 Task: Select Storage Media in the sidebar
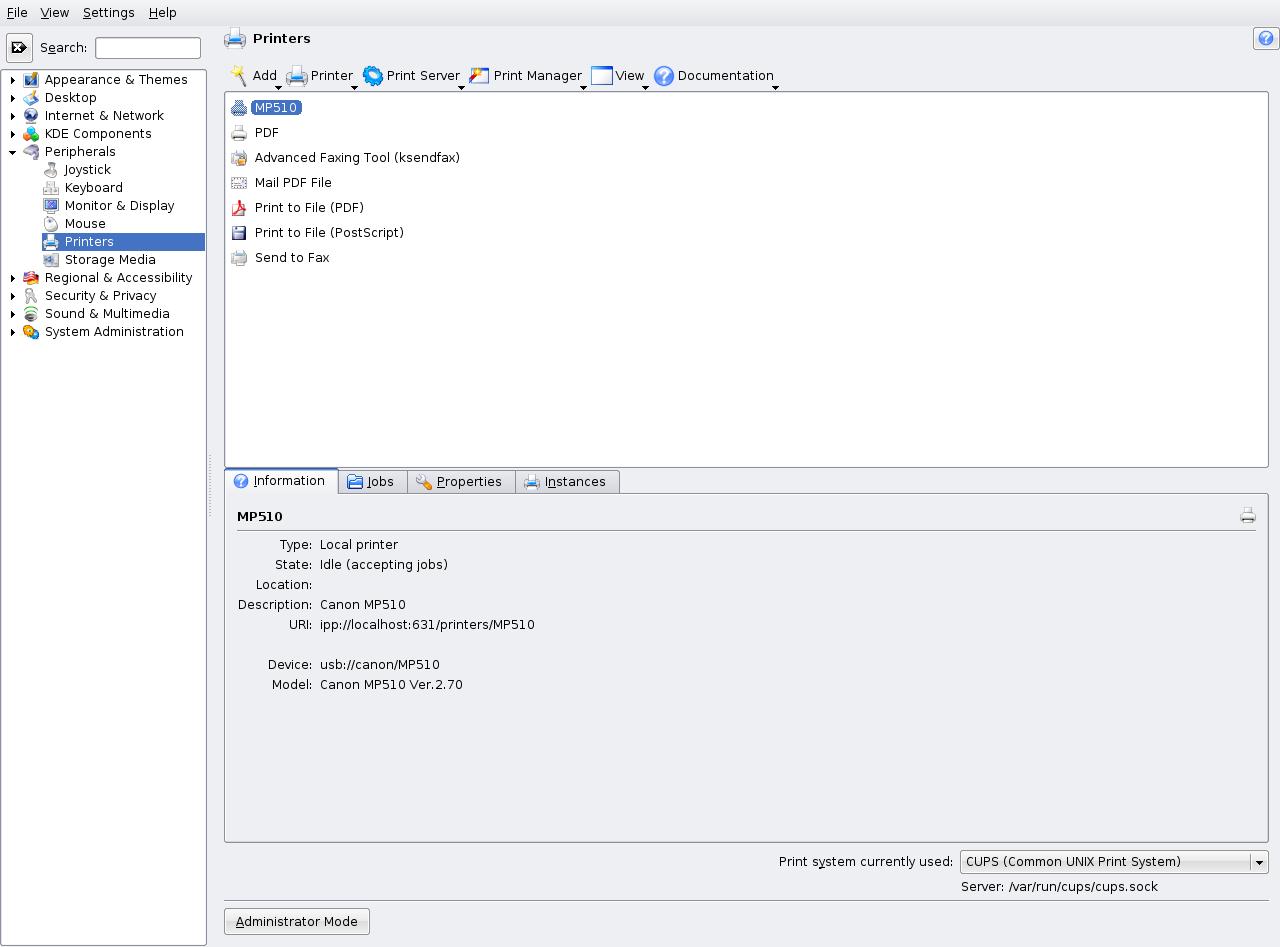tap(110, 259)
